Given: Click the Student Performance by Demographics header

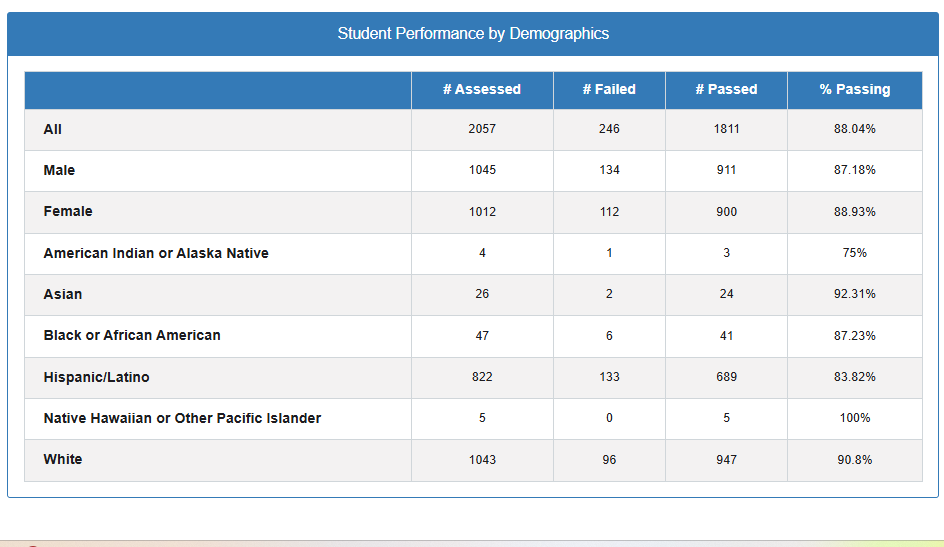Looking at the screenshot, I should pyautogui.click(x=473, y=33).
